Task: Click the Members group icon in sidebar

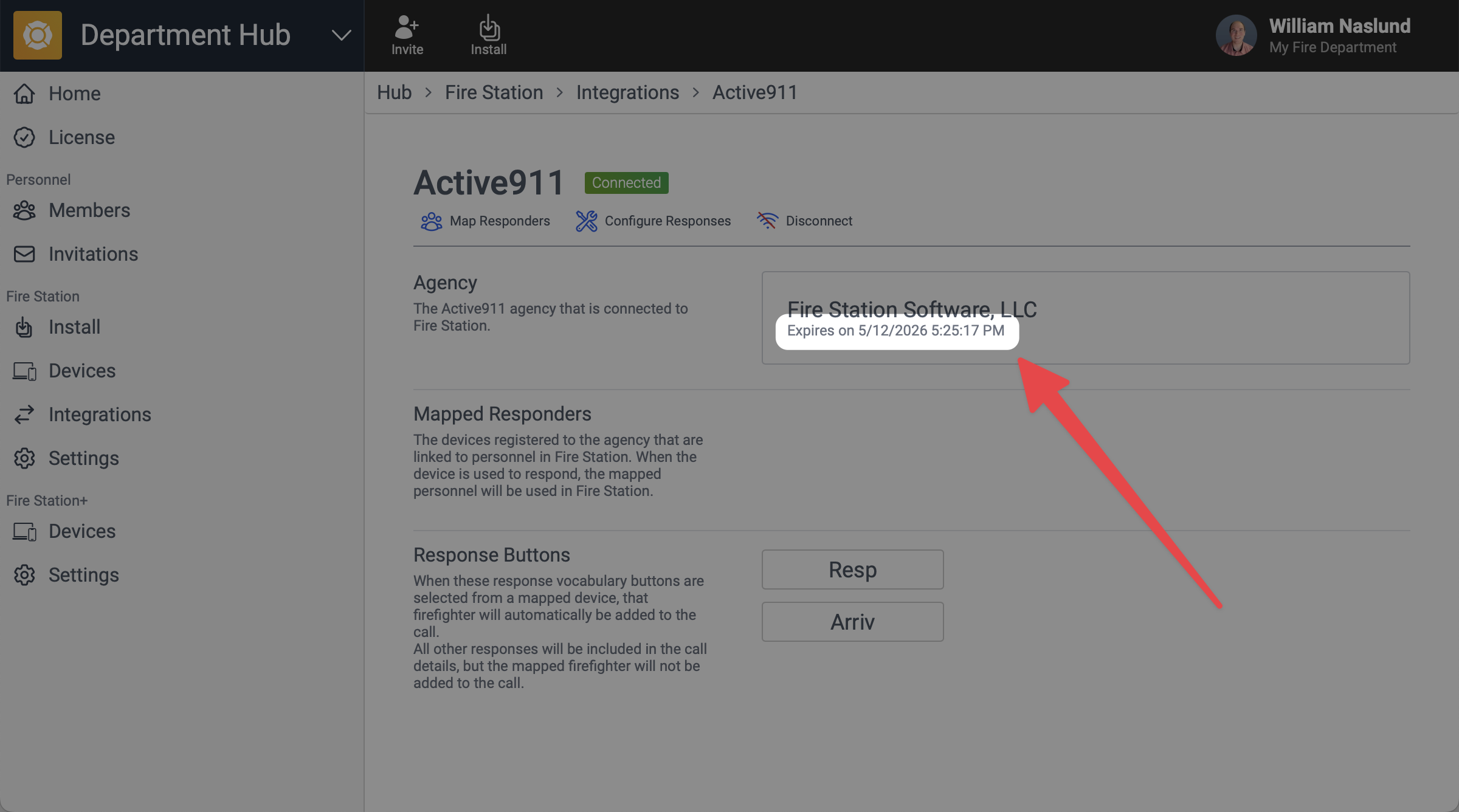Action: click(24, 210)
